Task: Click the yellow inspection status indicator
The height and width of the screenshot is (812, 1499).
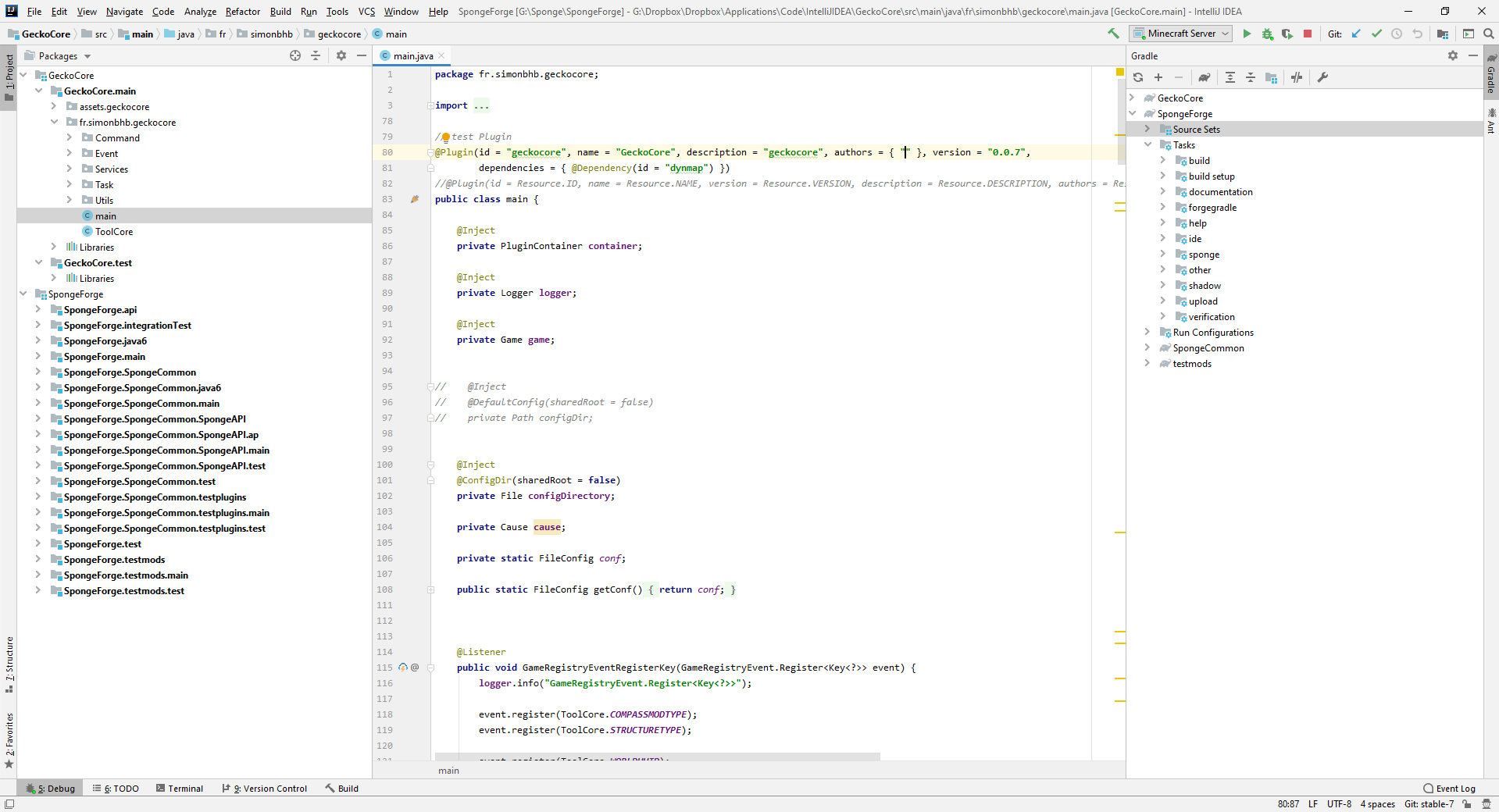Action: coord(1119,73)
